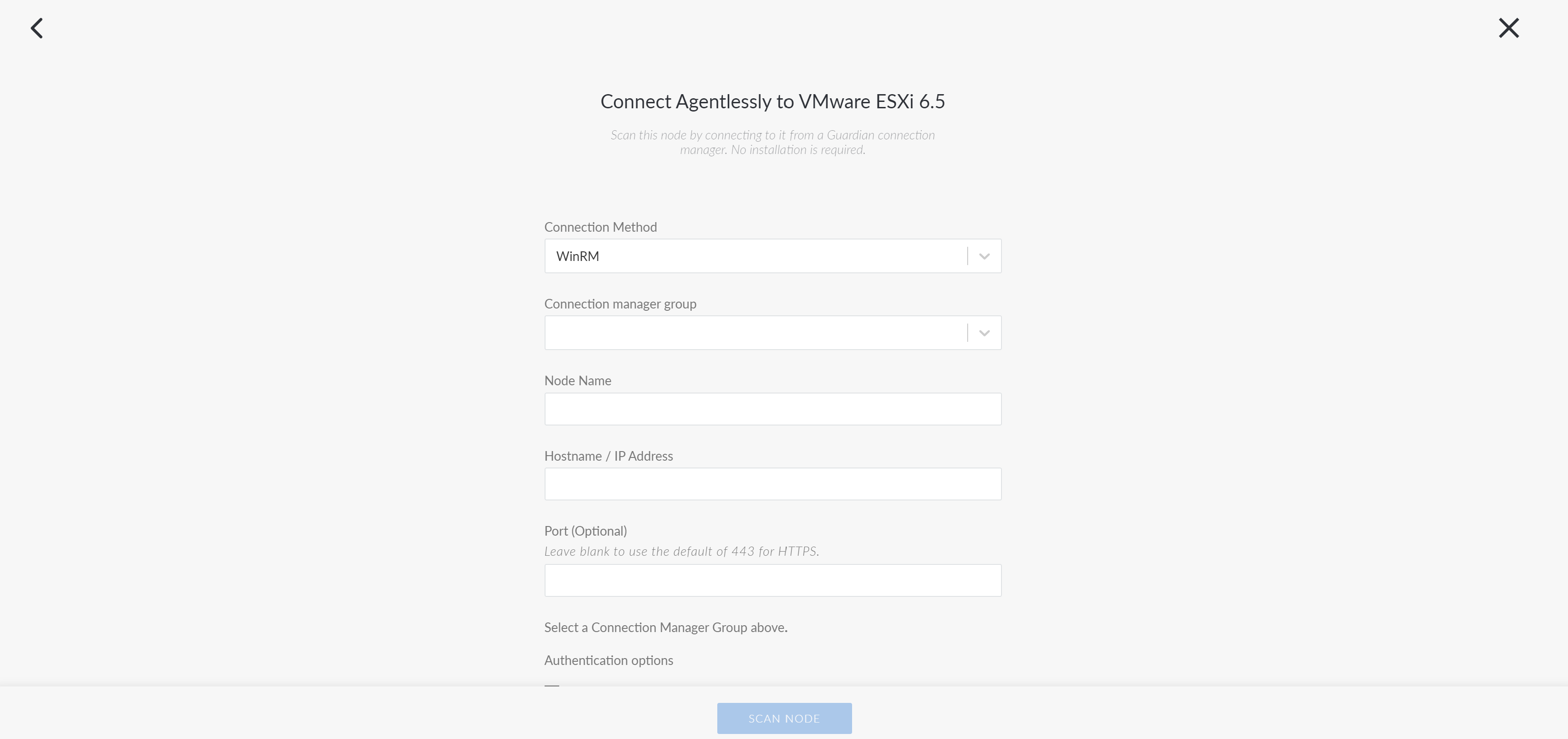
Task: Click the Connection Method label
Action: 600,227
